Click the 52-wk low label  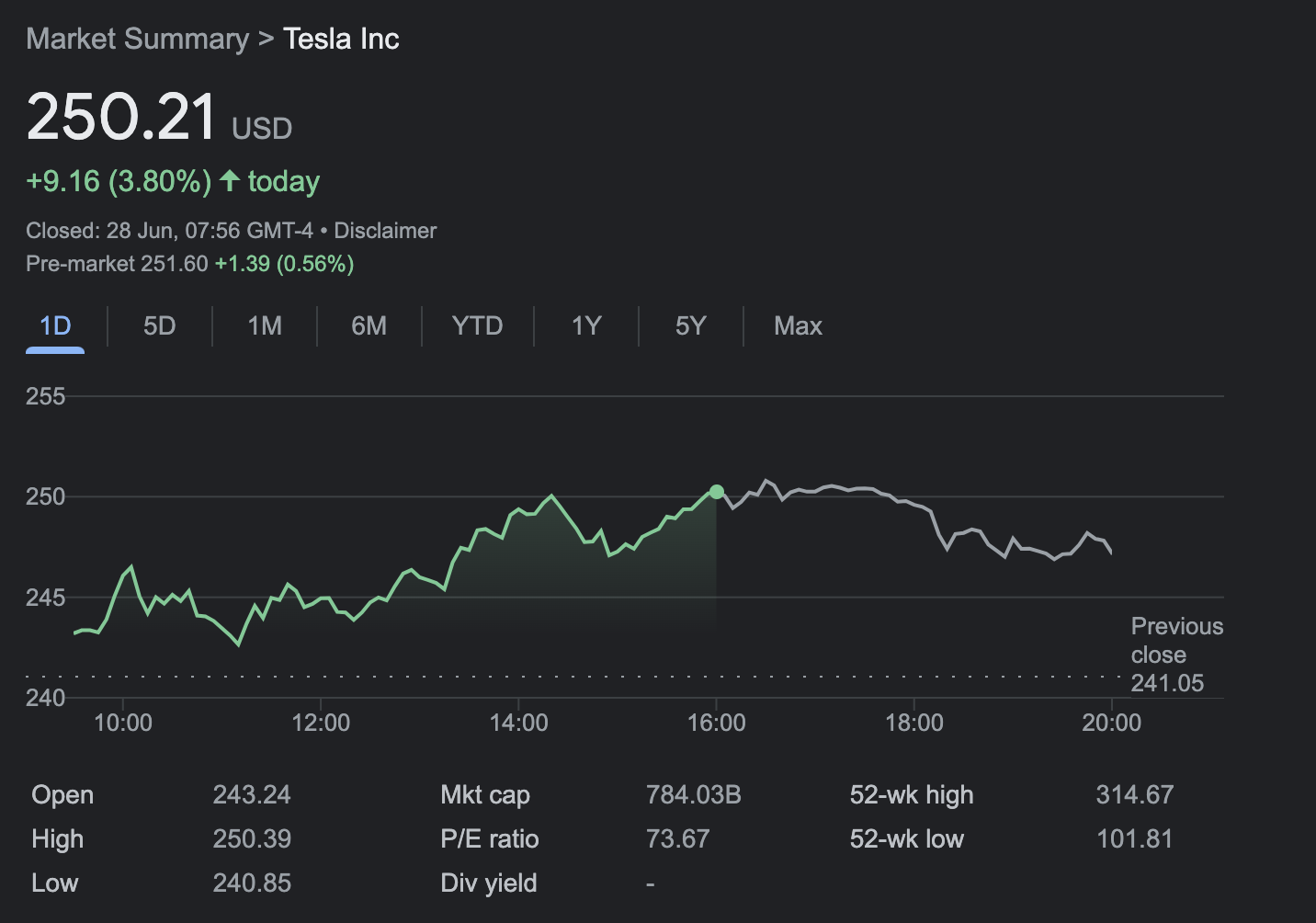(907, 838)
